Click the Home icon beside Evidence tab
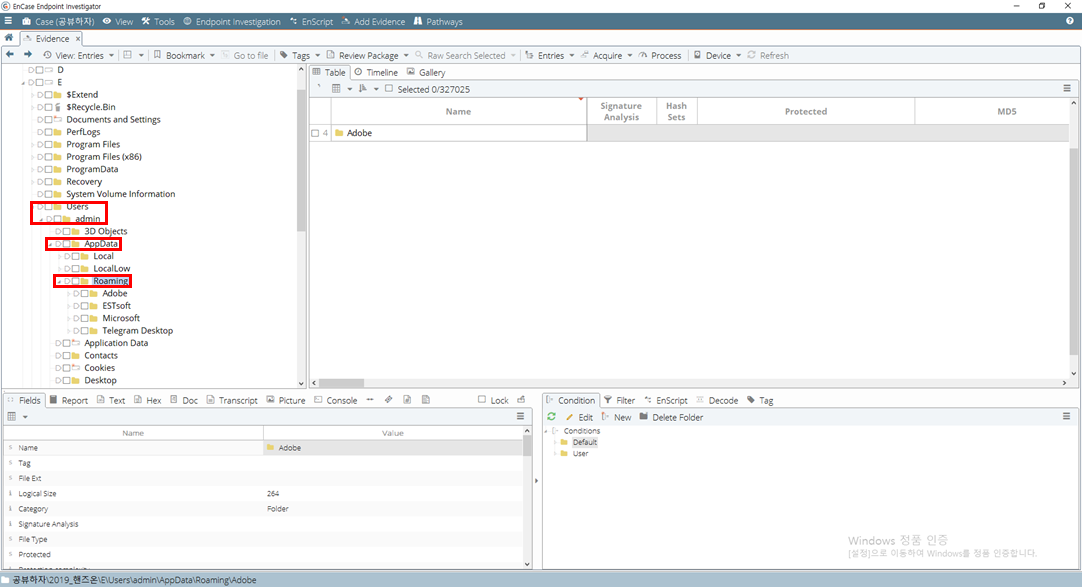 coord(9,38)
